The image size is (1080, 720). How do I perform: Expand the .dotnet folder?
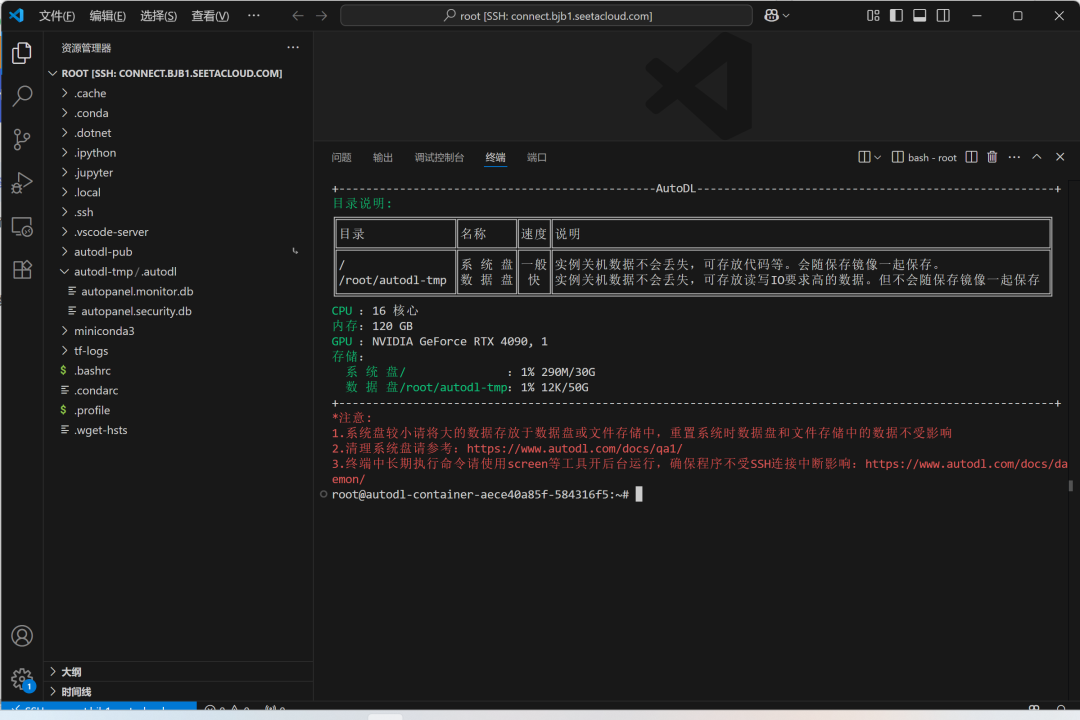pyautogui.click(x=179, y=133)
